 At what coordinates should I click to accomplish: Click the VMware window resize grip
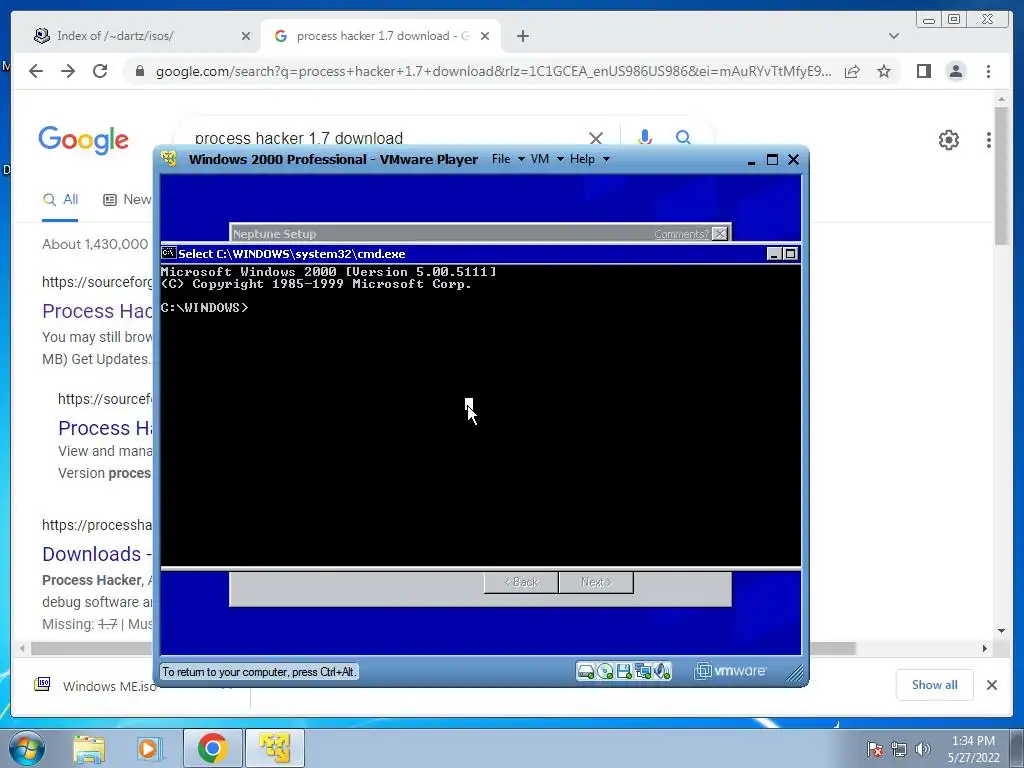coord(795,673)
